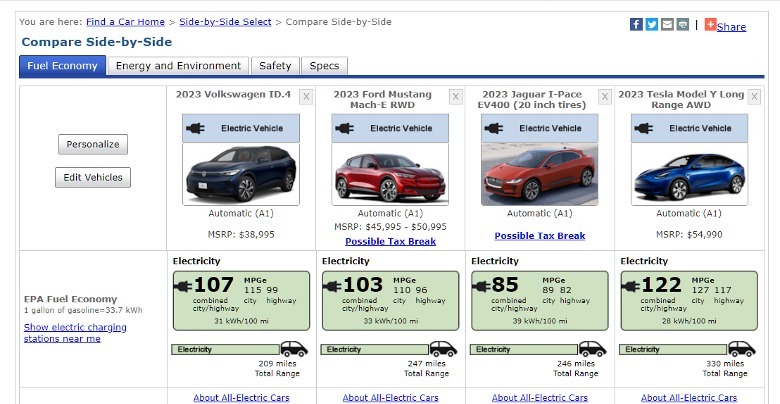Click the orange Jaguar I-Pace photo
This screenshot has height=404, width=780.
pyautogui.click(x=540, y=174)
